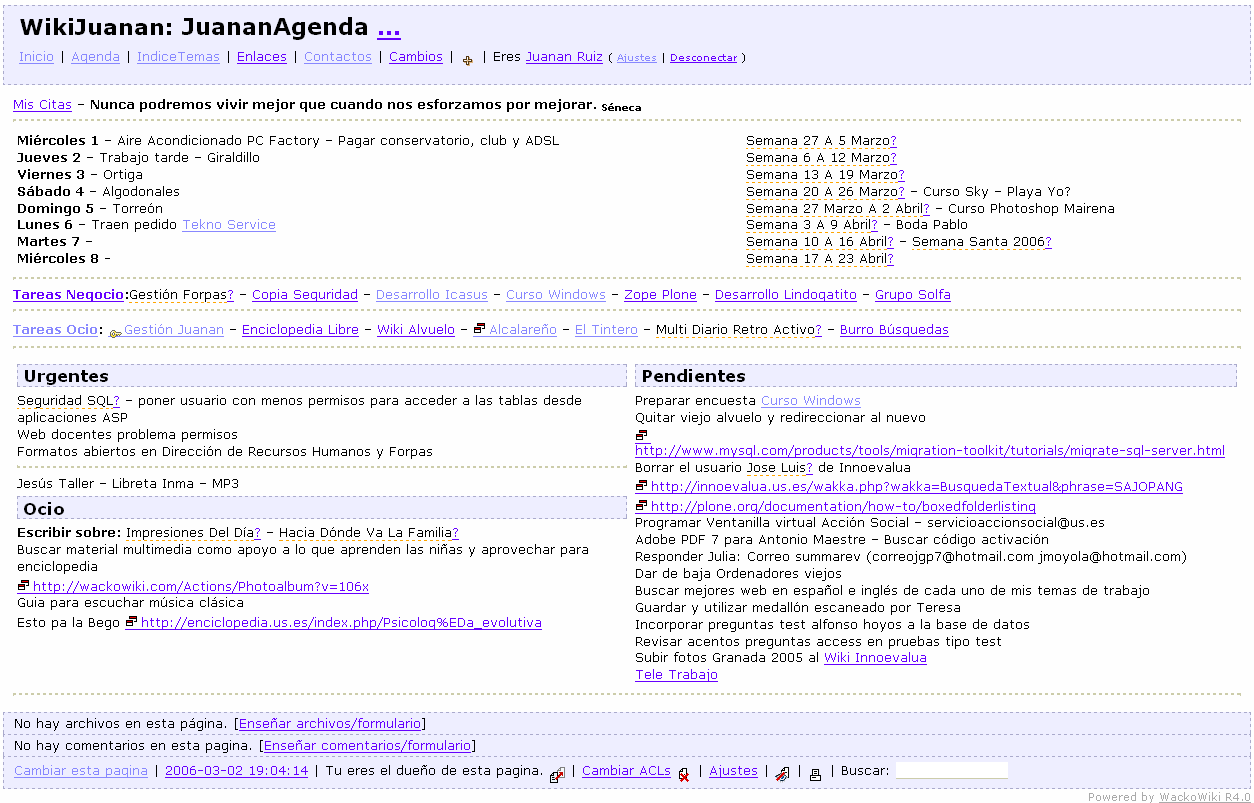
Task: Click the external icon before the wackowiki.com link
Action: pyautogui.click(x=23, y=586)
